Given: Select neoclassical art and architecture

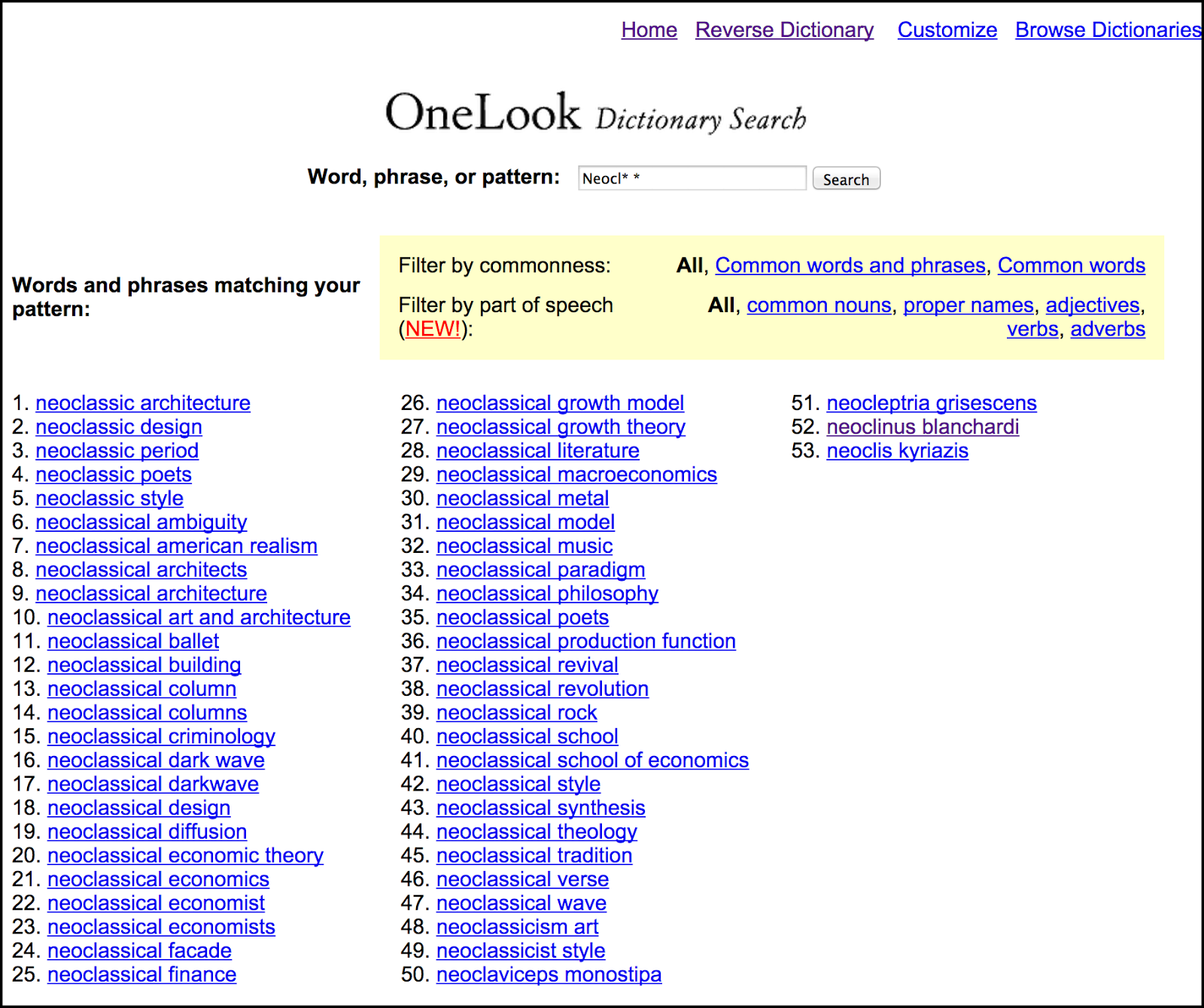Looking at the screenshot, I should [x=199, y=618].
